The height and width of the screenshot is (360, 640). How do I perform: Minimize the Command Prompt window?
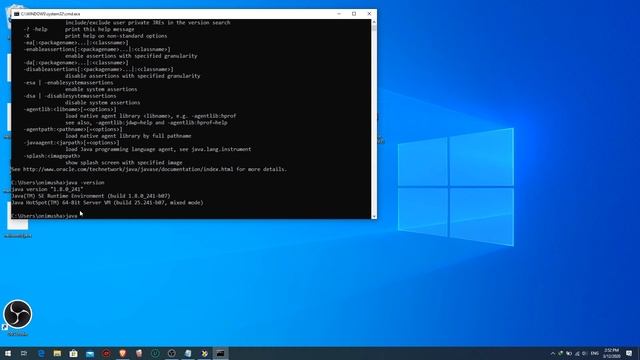[339, 14]
